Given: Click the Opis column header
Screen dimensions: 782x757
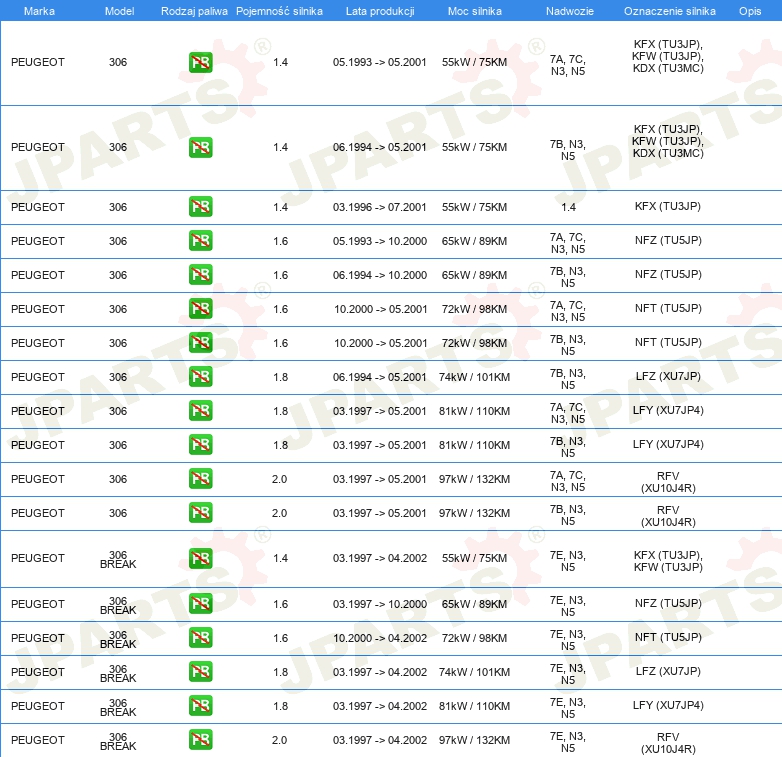Looking at the screenshot, I should pyautogui.click(x=749, y=10).
